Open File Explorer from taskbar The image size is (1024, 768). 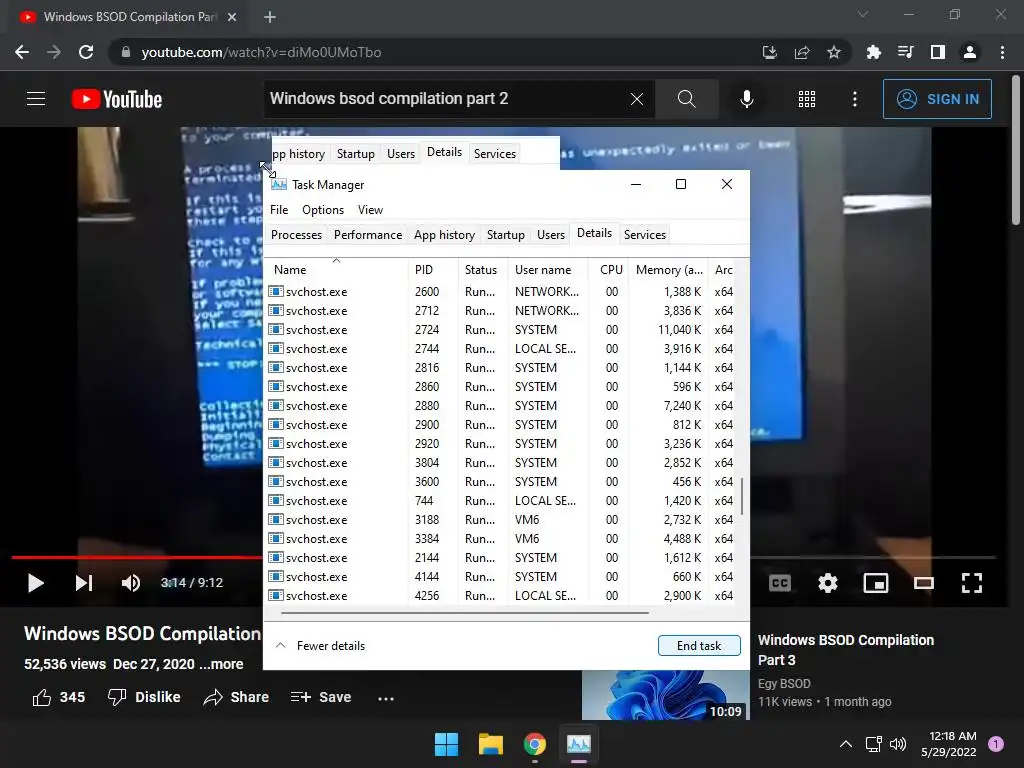pyautogui.click(x=490, y=744)
